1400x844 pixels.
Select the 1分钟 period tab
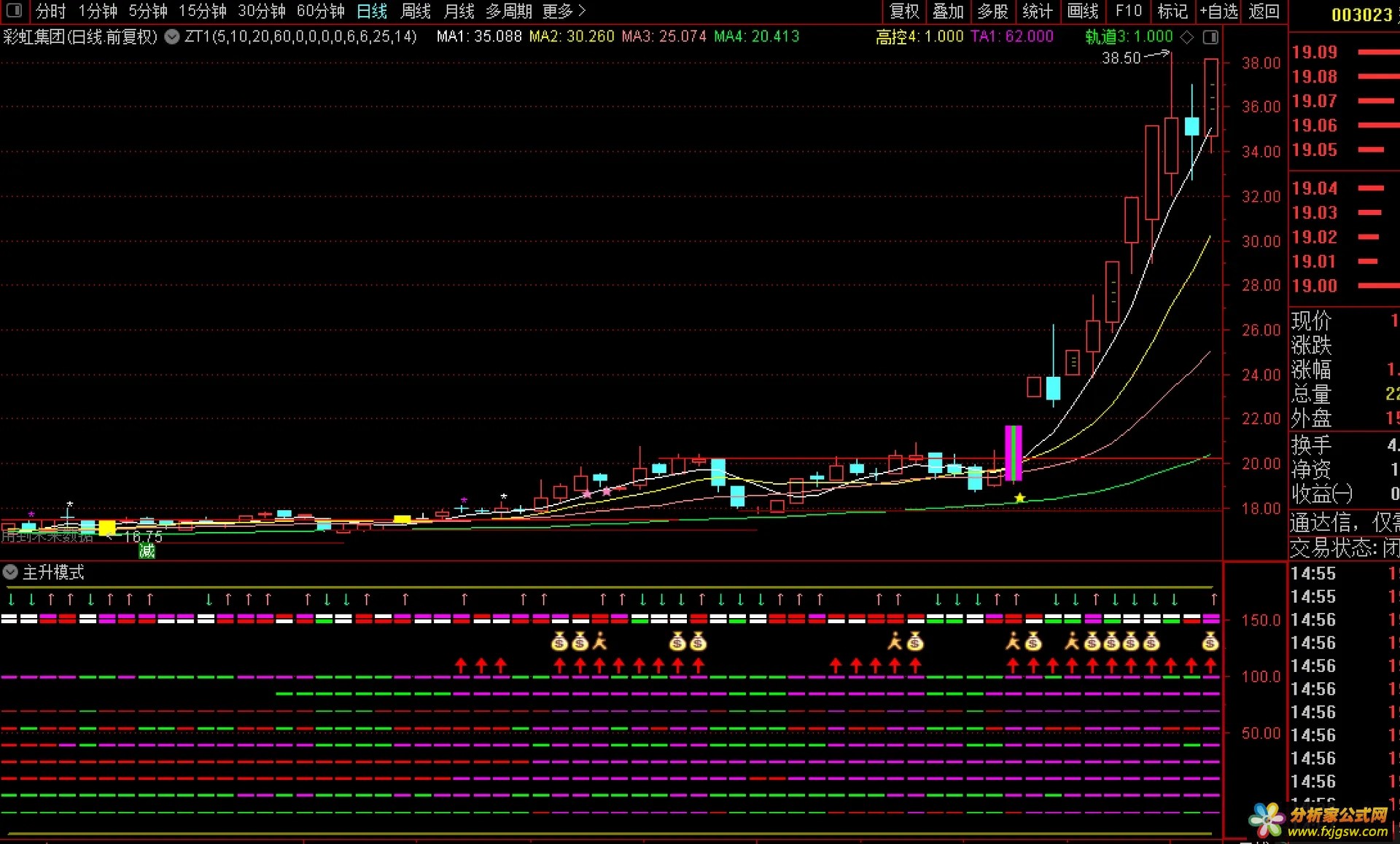click(x=98, y=11)
